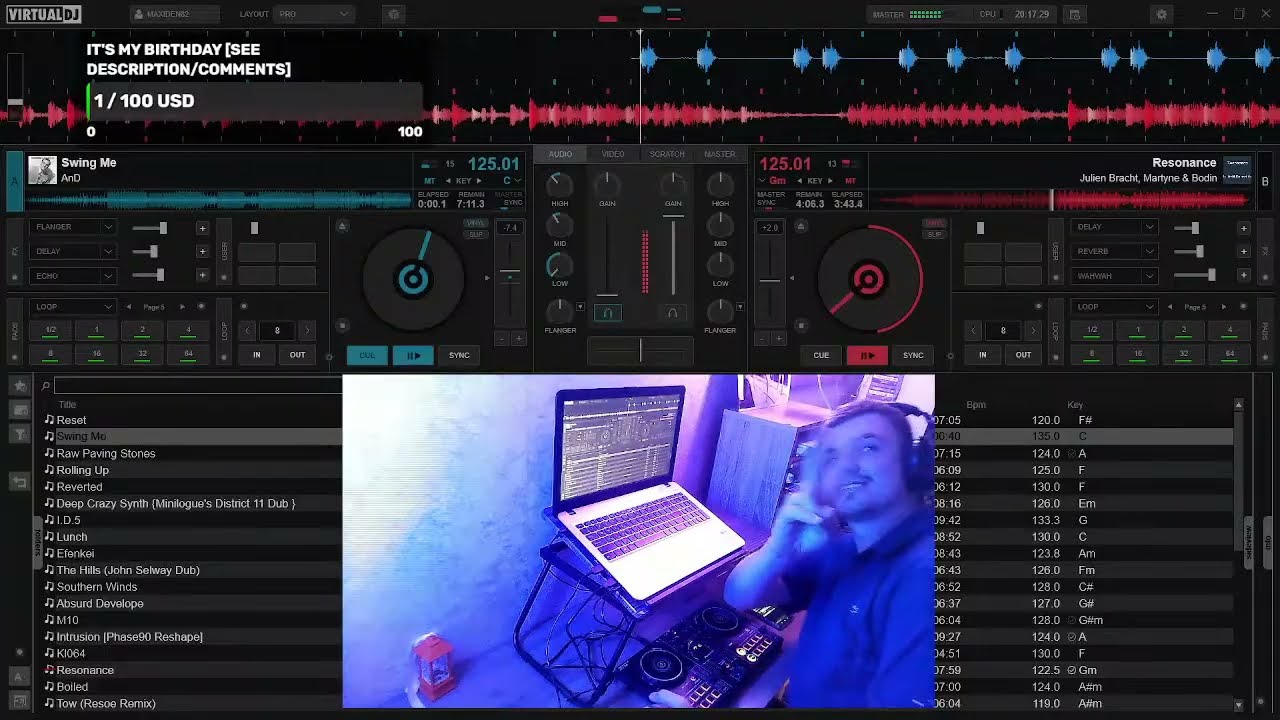The width and height of the screenshot is (1280, 720).
Task: Toggle right deck headphone cue button
Action: [x=672, y=313]
